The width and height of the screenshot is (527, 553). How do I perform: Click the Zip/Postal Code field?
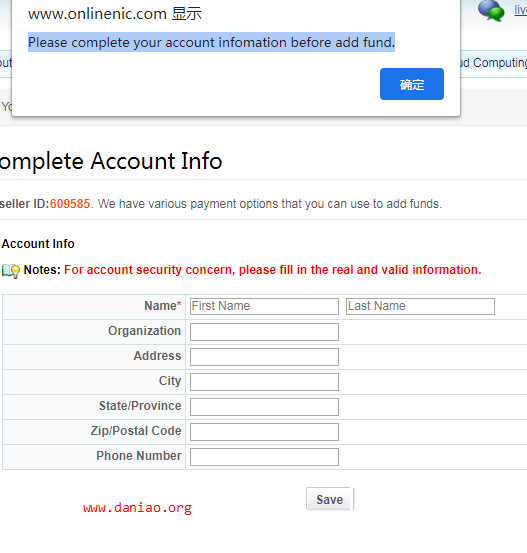click(x=264, y=432)
